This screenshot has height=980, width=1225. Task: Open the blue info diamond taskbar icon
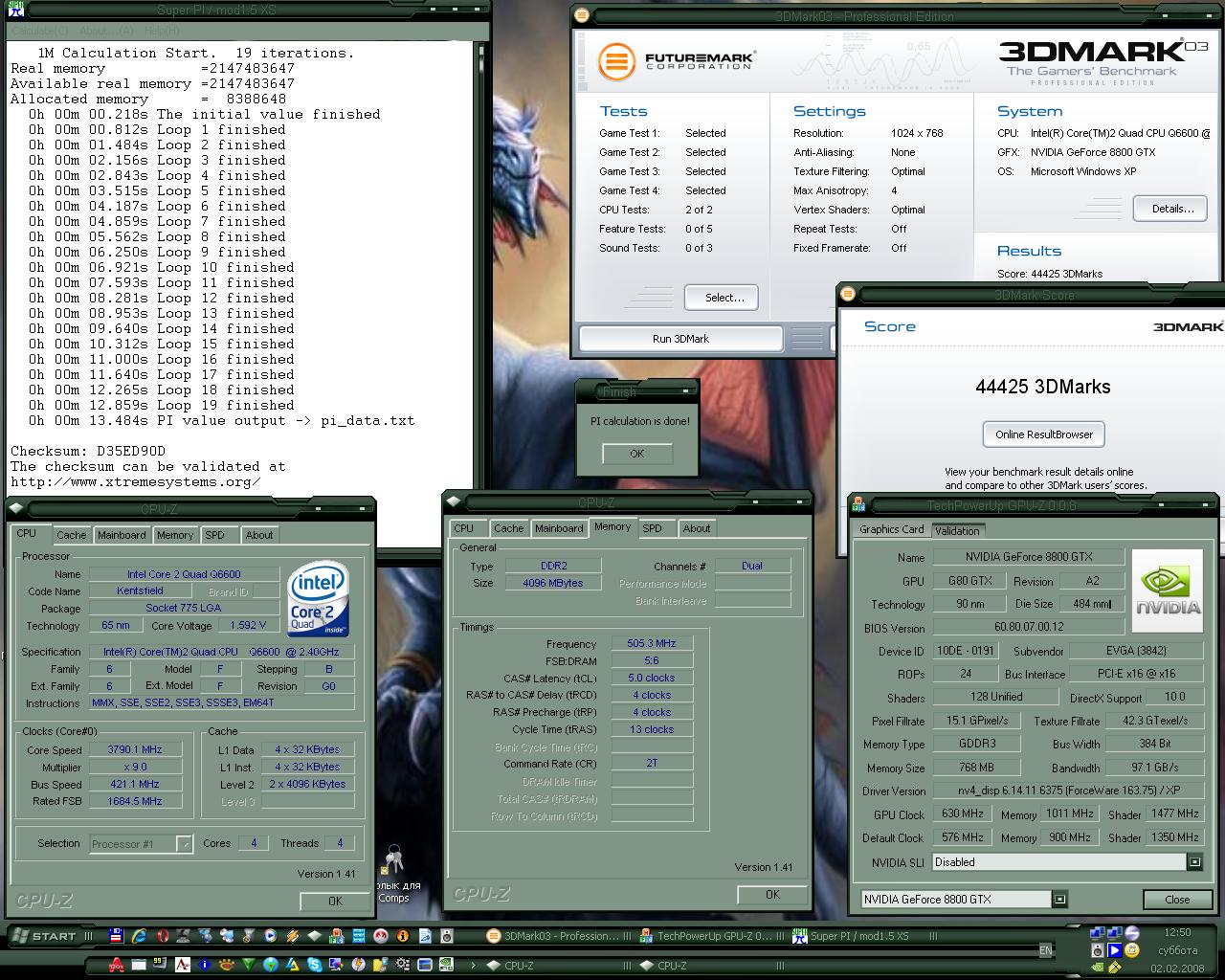click(205, 965)
